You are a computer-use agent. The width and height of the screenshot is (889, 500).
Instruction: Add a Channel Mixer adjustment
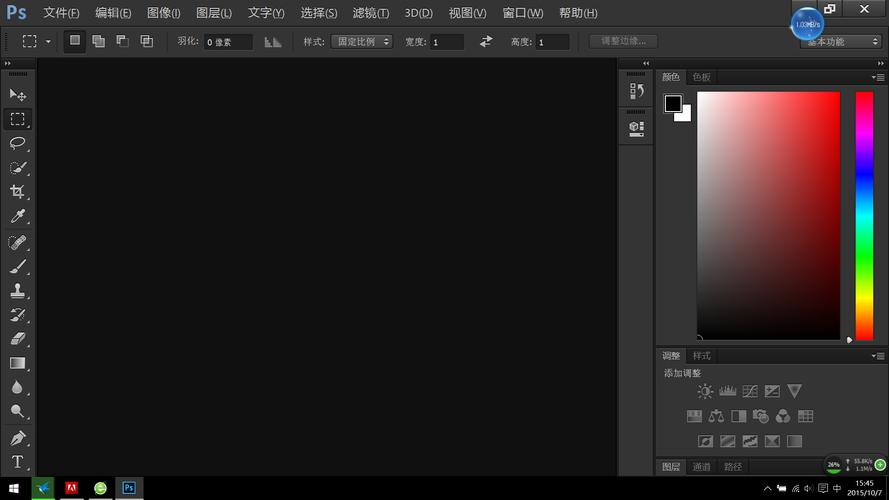tap(783, 416)
